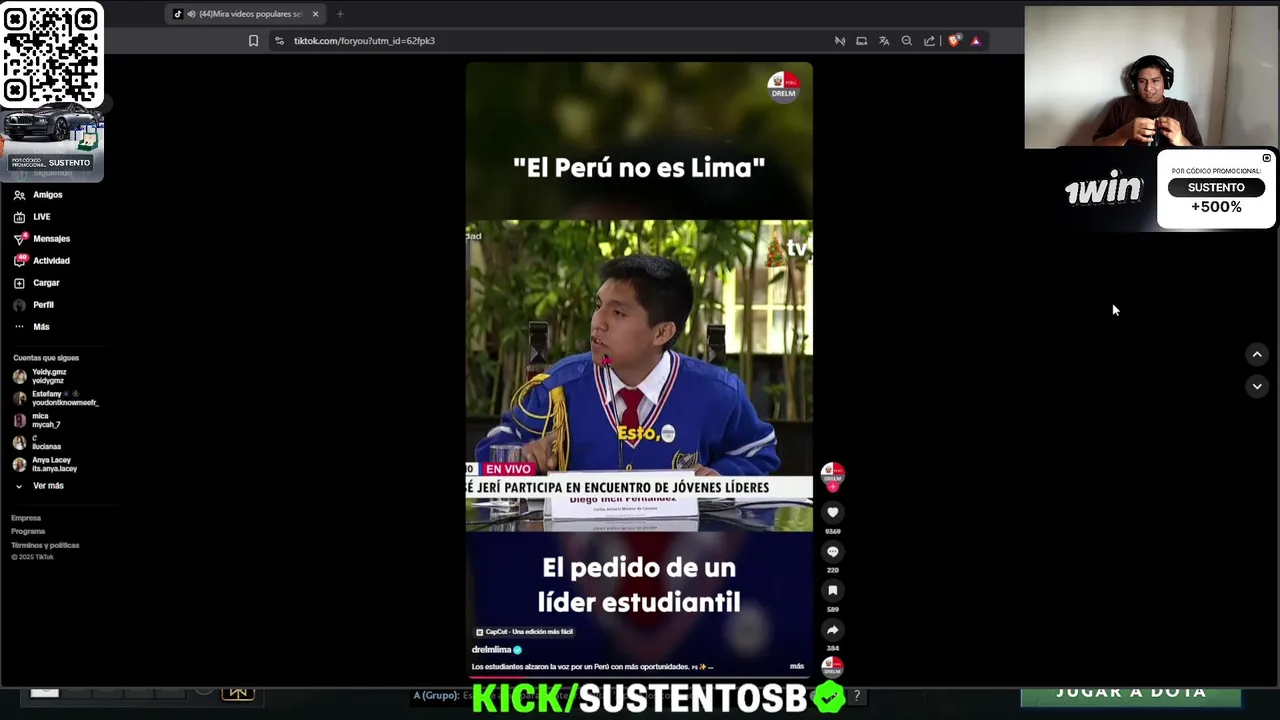Open Mensajes in the sidebar
Viewport: 1280px width, 720px height.
[51, 239]
